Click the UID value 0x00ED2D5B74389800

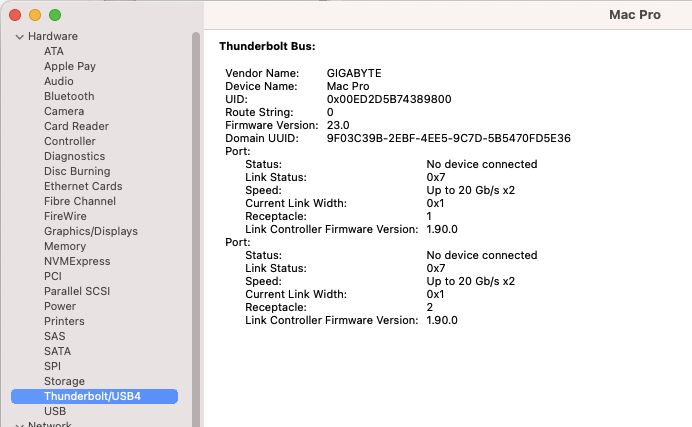point(389,99)
